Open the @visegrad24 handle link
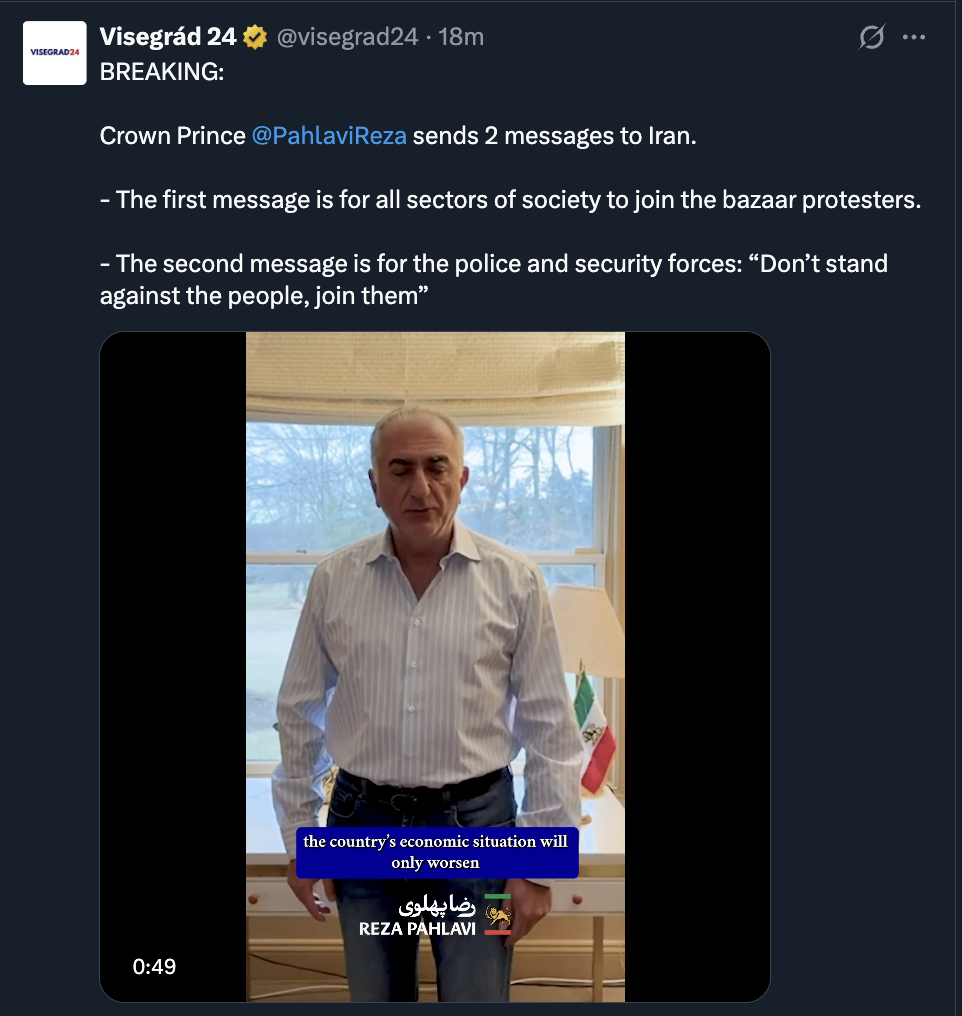This screenshot has height=1016, width=962. point(346,38)
